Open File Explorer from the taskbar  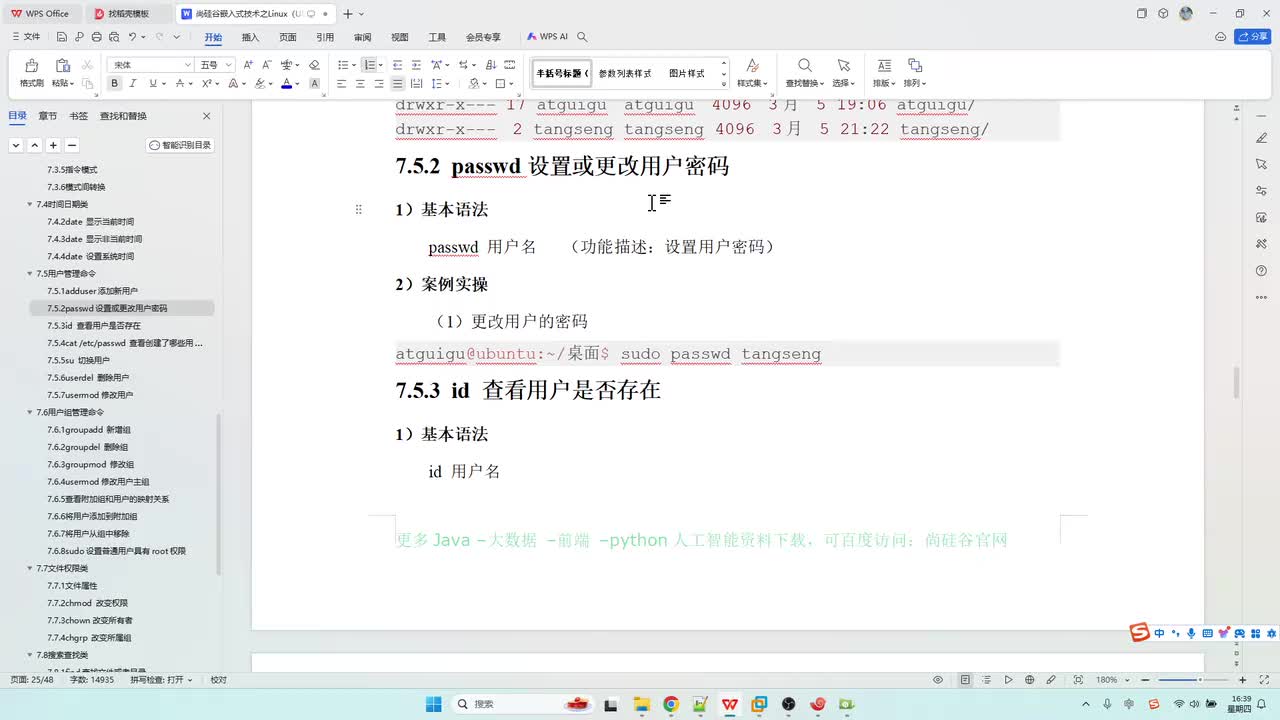tap(641, 704)
